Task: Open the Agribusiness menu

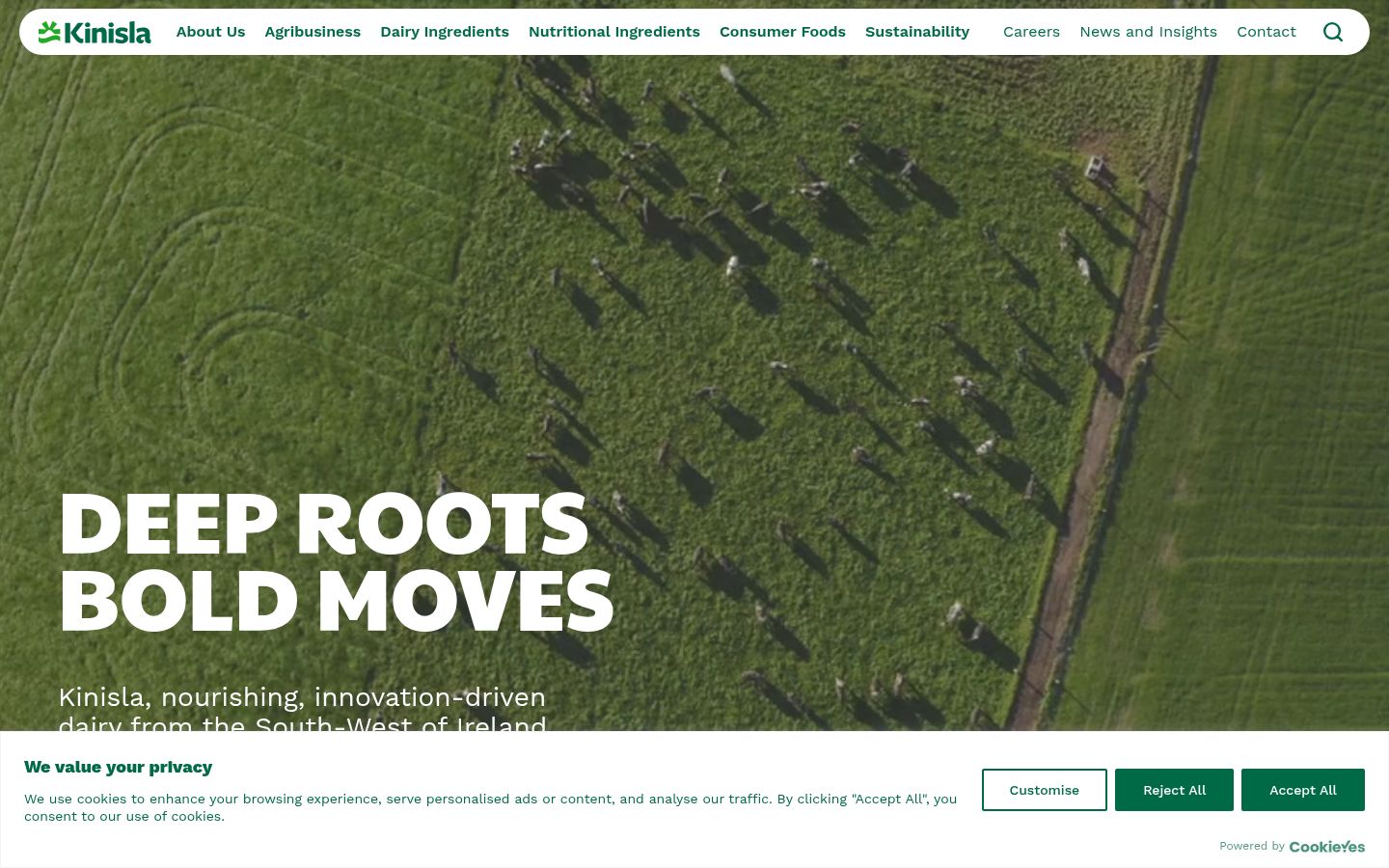Action: point(313,32)
